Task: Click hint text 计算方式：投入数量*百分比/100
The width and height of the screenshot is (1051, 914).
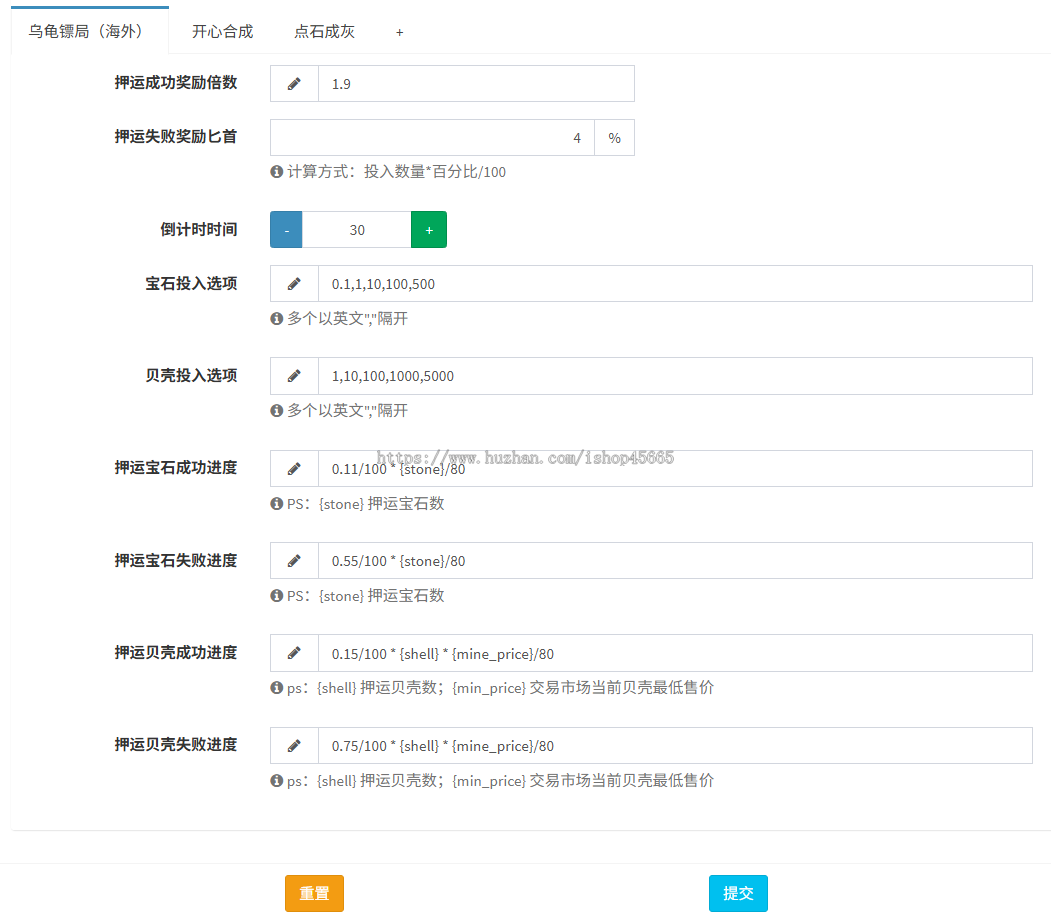Action: 396,172
